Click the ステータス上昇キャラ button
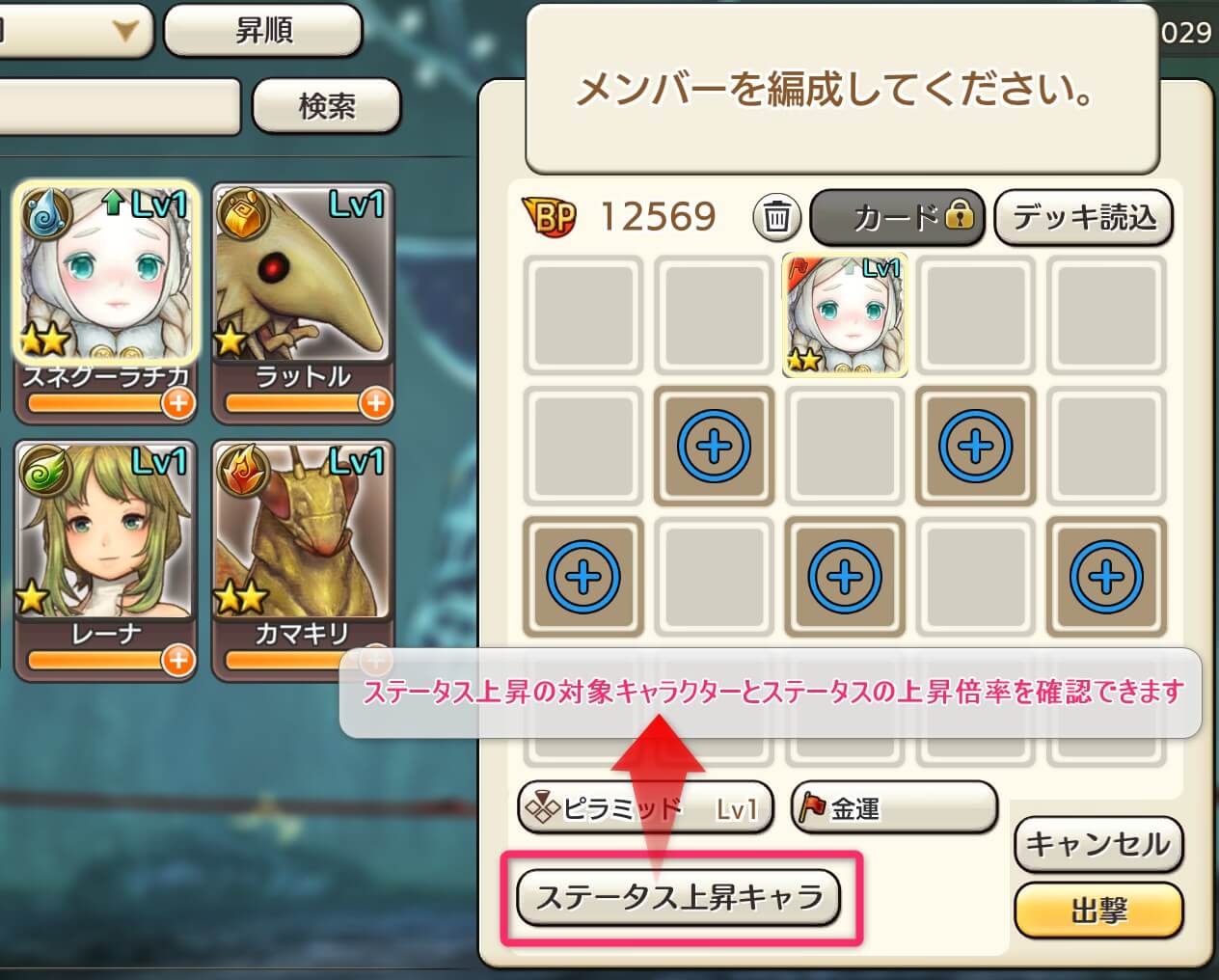The height and width of the screenshot is (980, 1219). pyautogui.click(x=679, y=897)
